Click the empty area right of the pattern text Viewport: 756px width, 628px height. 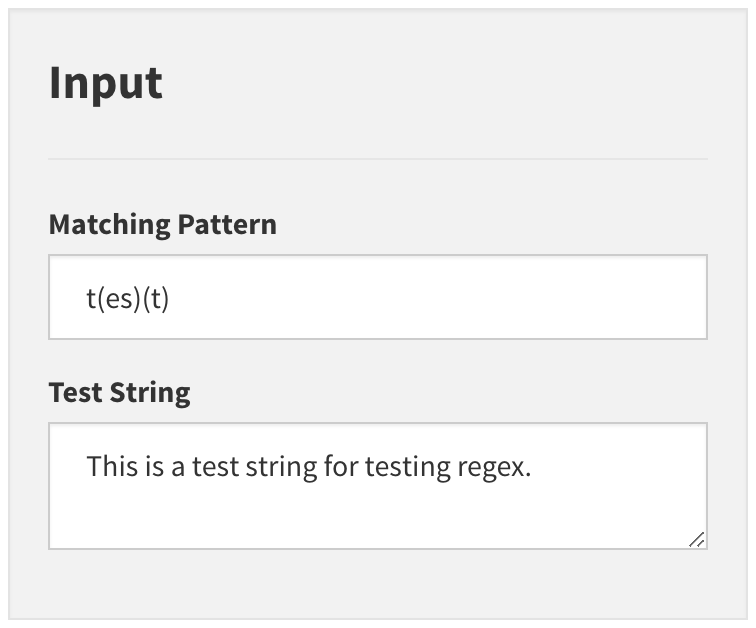click(x=434, y=298)
